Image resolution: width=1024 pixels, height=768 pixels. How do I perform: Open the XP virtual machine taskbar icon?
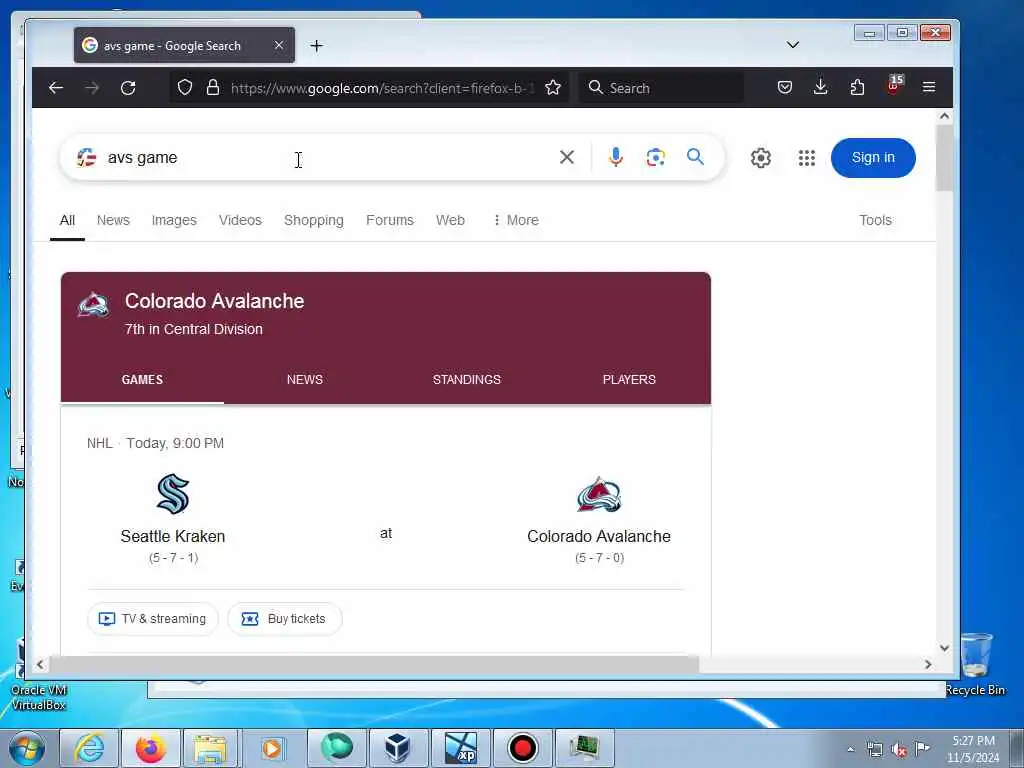click(x=460, y=748)
